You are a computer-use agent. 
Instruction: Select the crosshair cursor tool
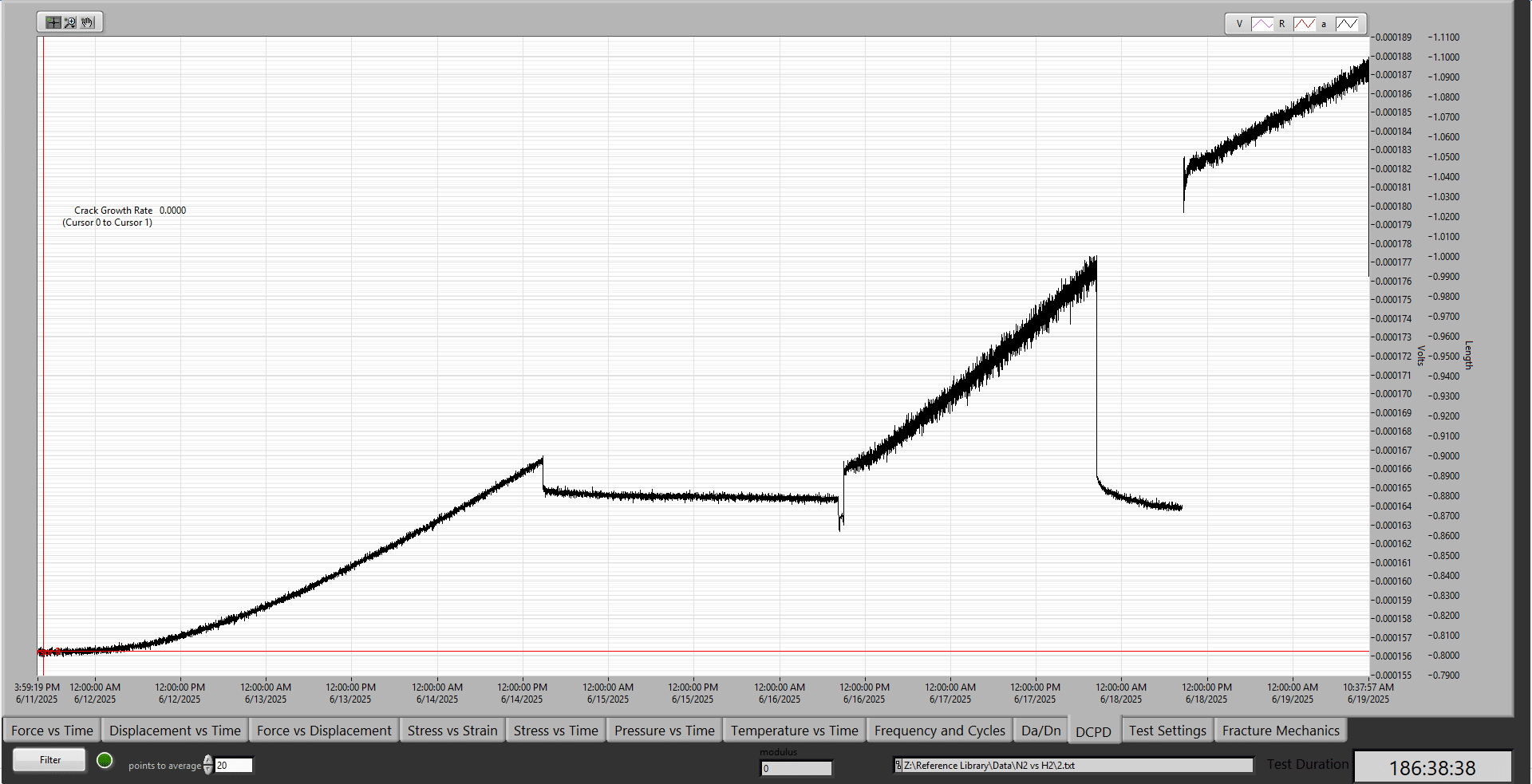(53, 22)
